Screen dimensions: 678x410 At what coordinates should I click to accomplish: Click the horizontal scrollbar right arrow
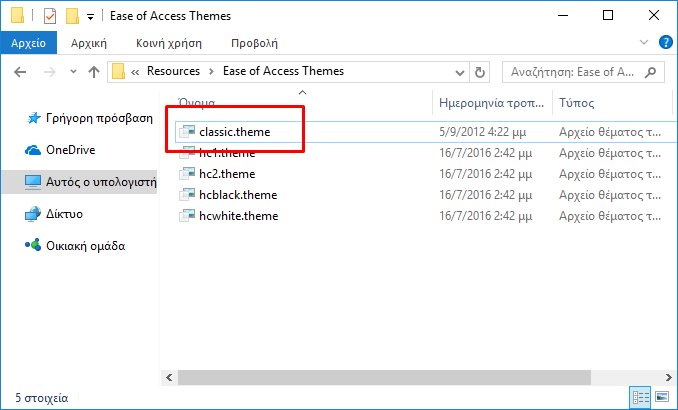pos(668,378)
